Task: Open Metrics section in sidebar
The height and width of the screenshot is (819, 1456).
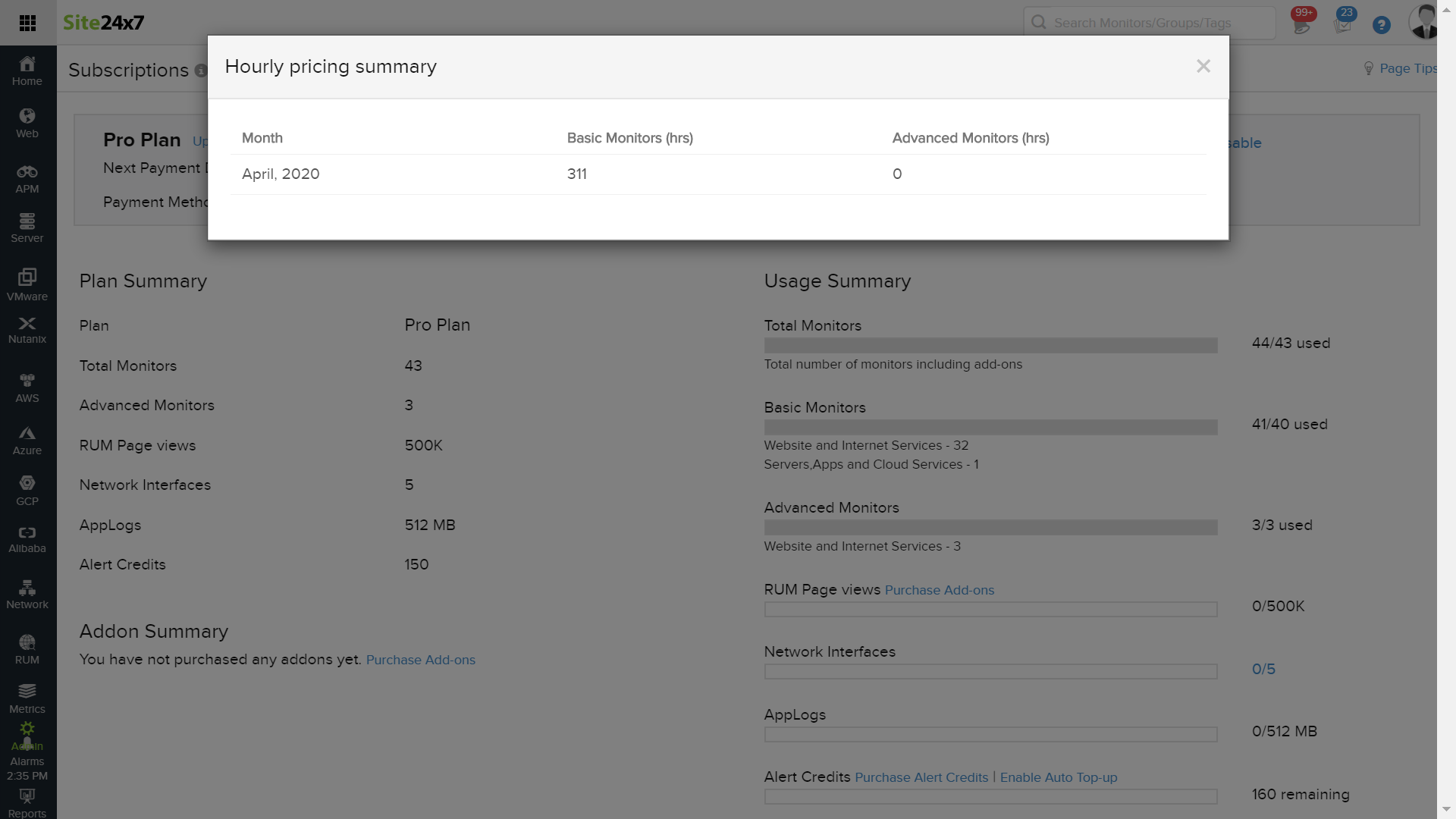Action: tap(27, 699)
